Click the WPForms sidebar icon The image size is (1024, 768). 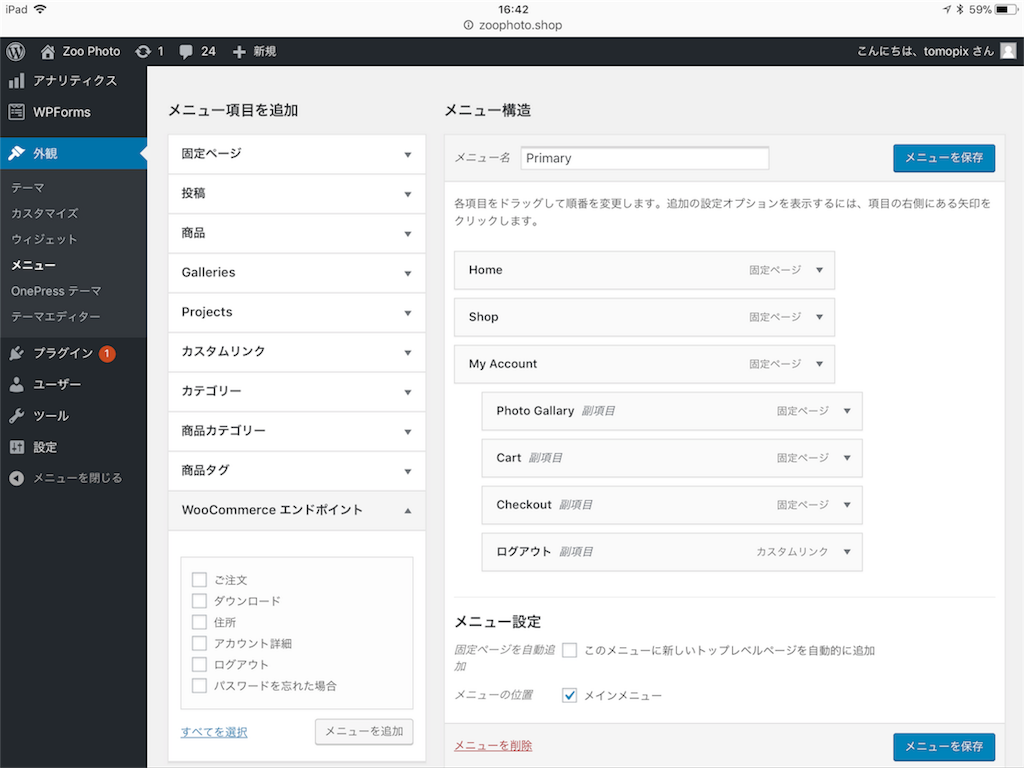[x=17, y=112]
